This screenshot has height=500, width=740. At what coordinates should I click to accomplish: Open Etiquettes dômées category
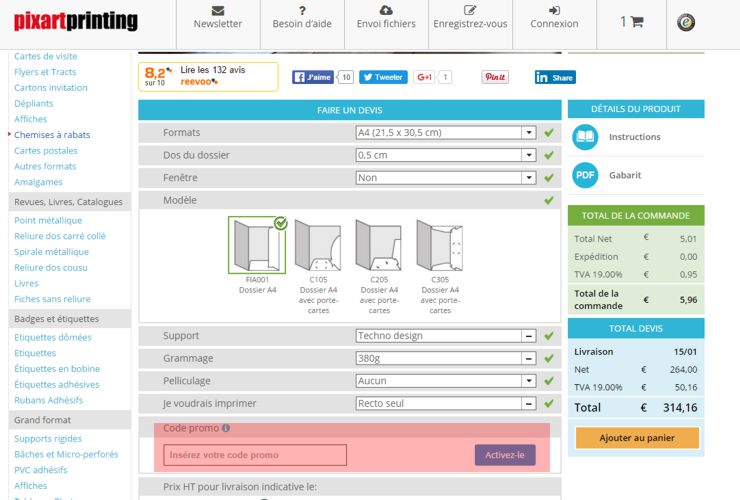coord(52,338)
